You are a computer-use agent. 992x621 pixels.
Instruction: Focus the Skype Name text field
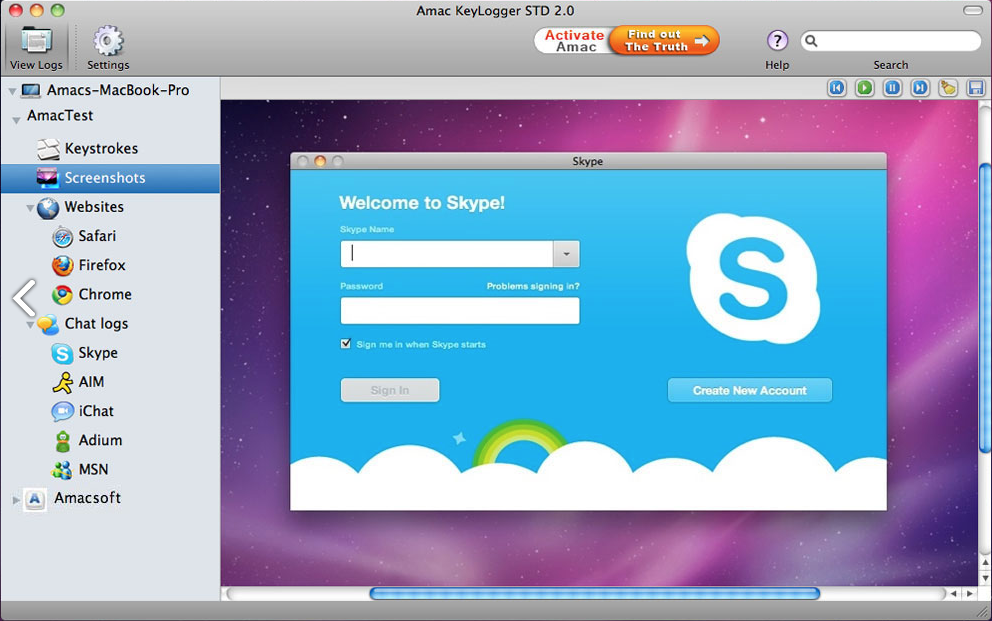[x=447, y=254]
